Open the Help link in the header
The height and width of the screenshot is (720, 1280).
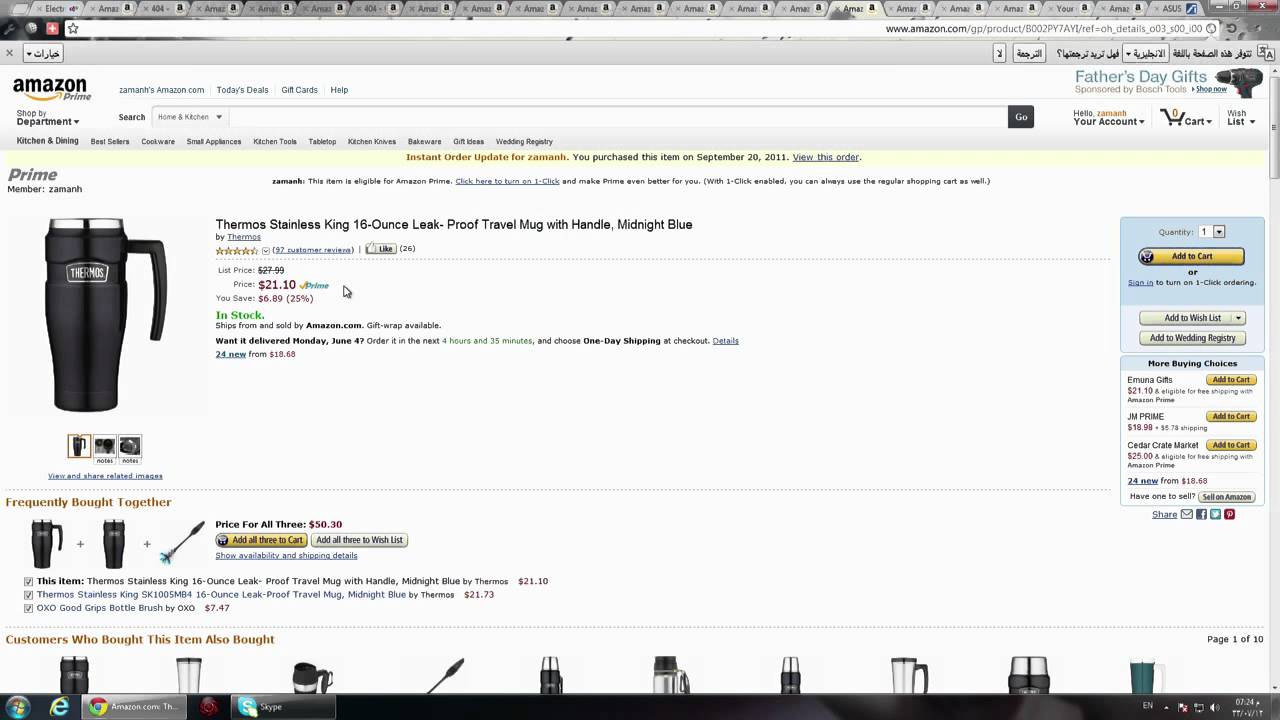[x=339, y=90]
